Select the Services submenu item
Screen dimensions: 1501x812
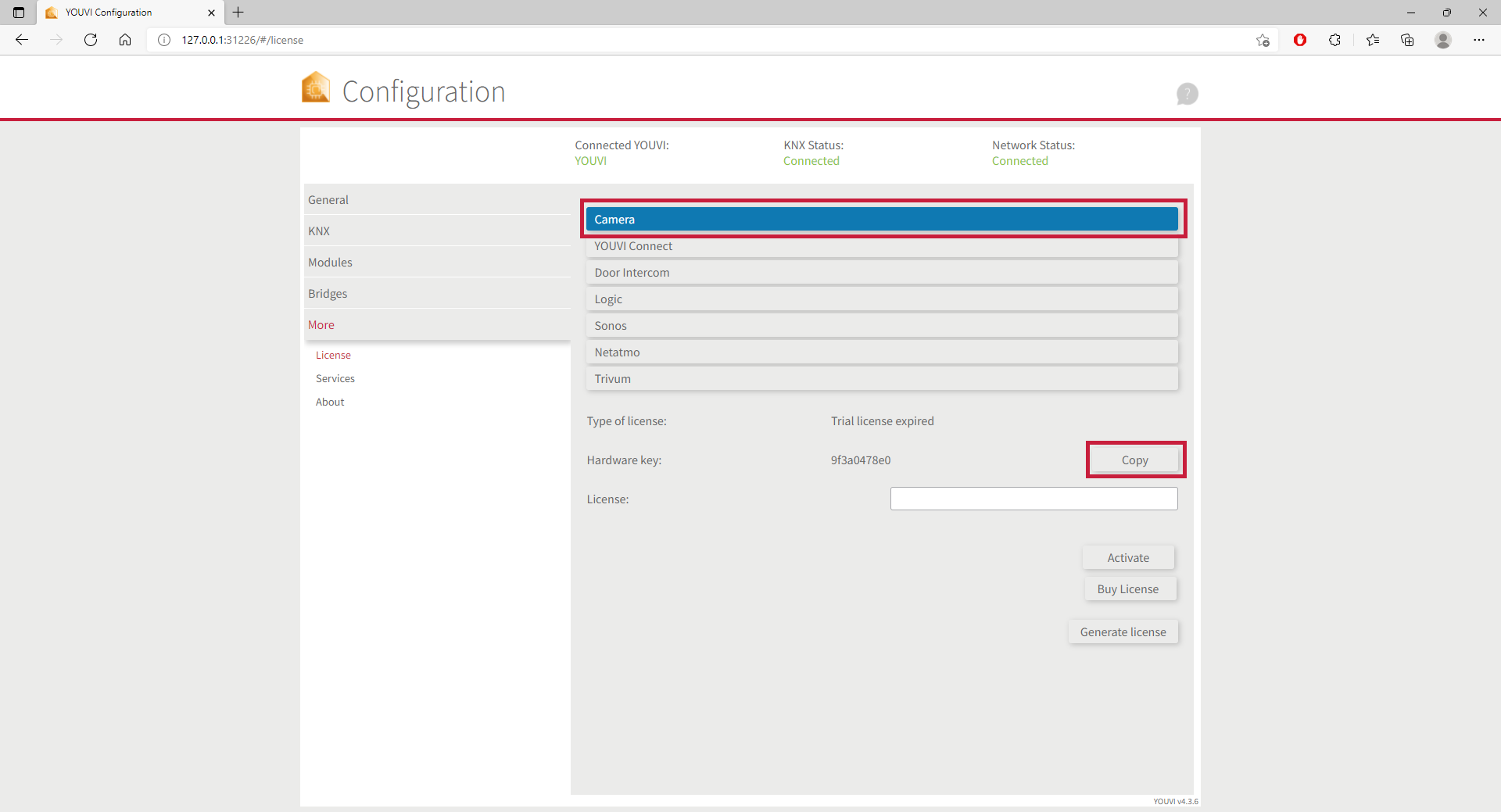coord(335,378)
